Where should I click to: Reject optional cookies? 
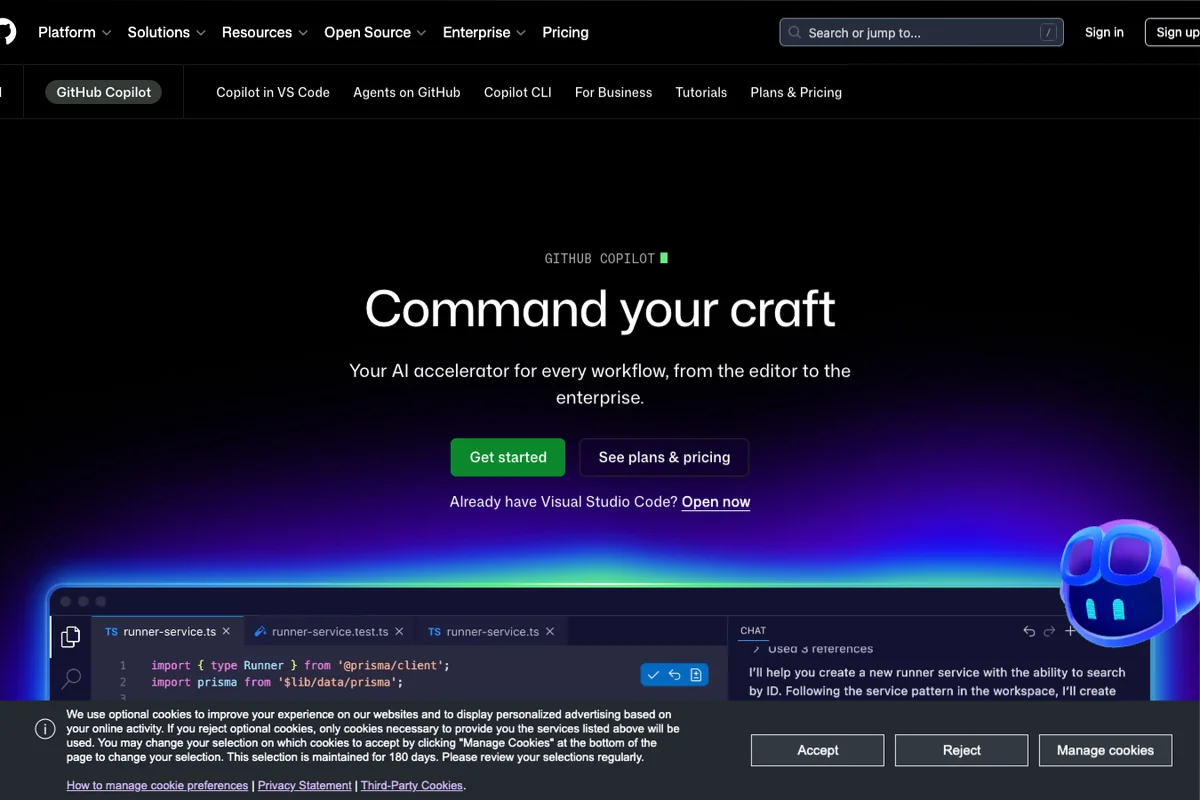pyautogui.click(x=961, y=750)
